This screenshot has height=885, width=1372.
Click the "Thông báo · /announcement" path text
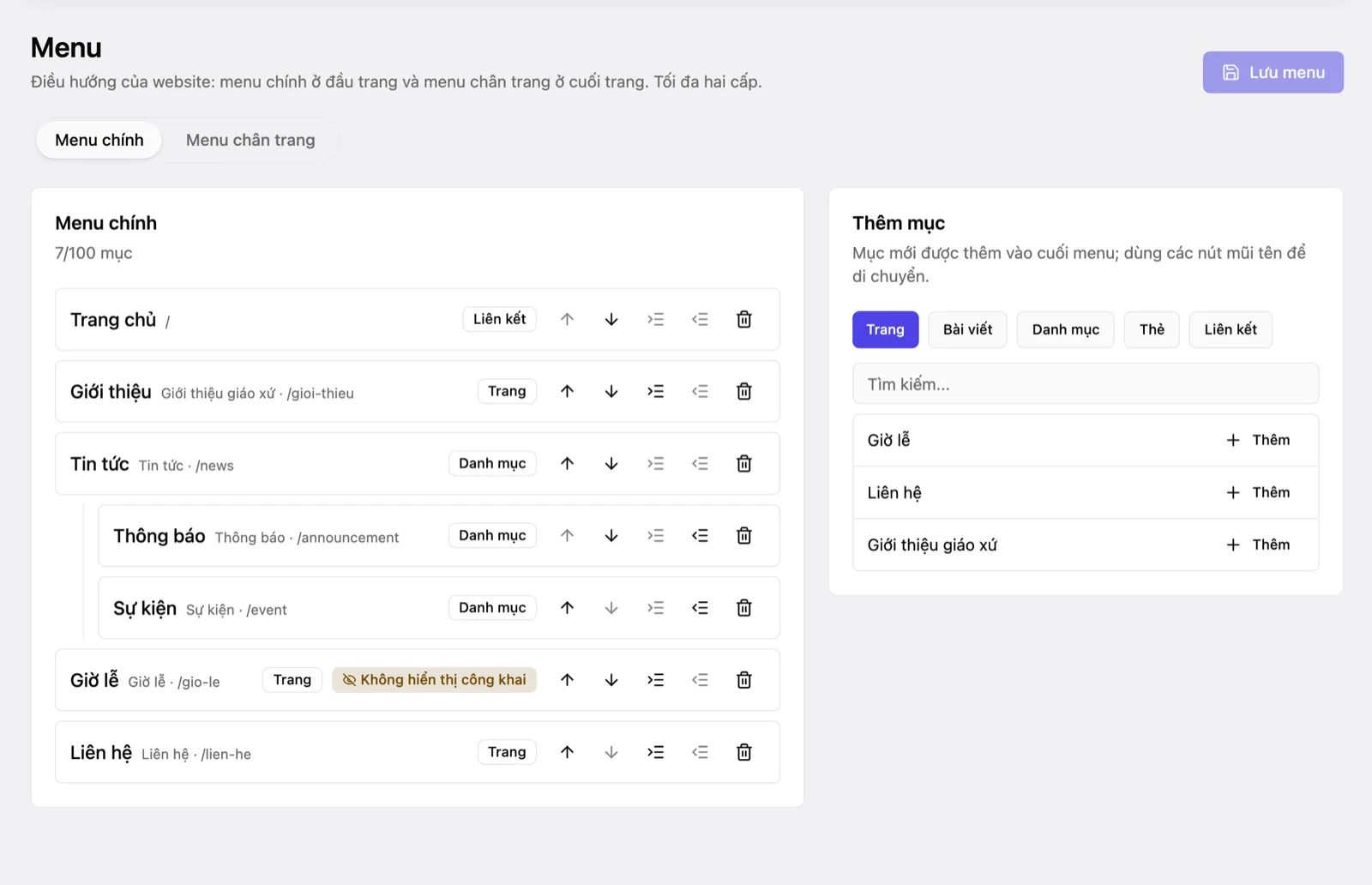coord(307,538)
